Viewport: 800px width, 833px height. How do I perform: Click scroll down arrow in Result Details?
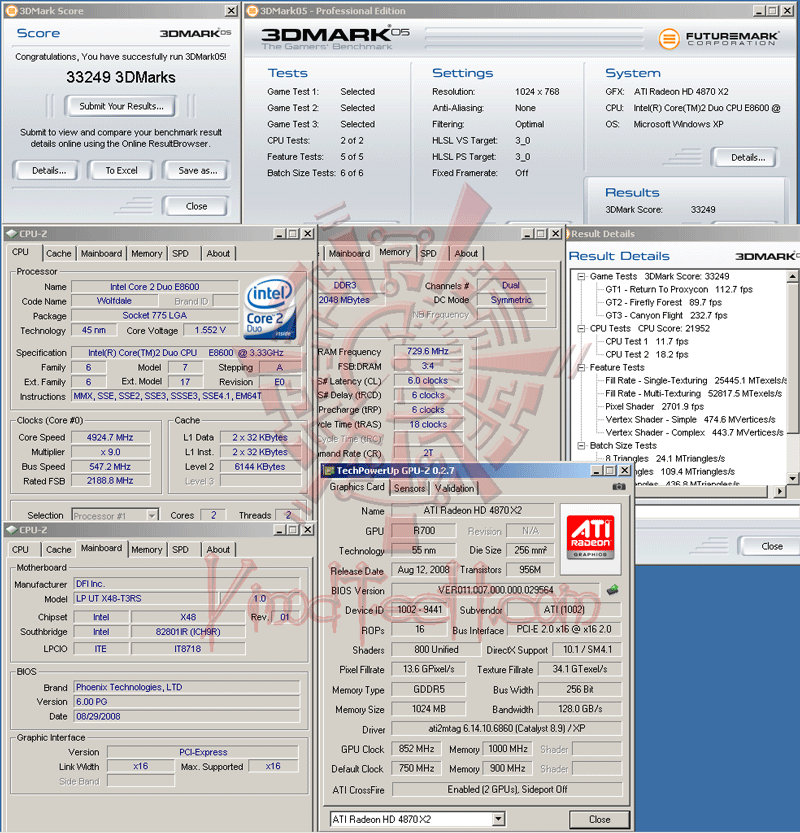tap(792, 478)
